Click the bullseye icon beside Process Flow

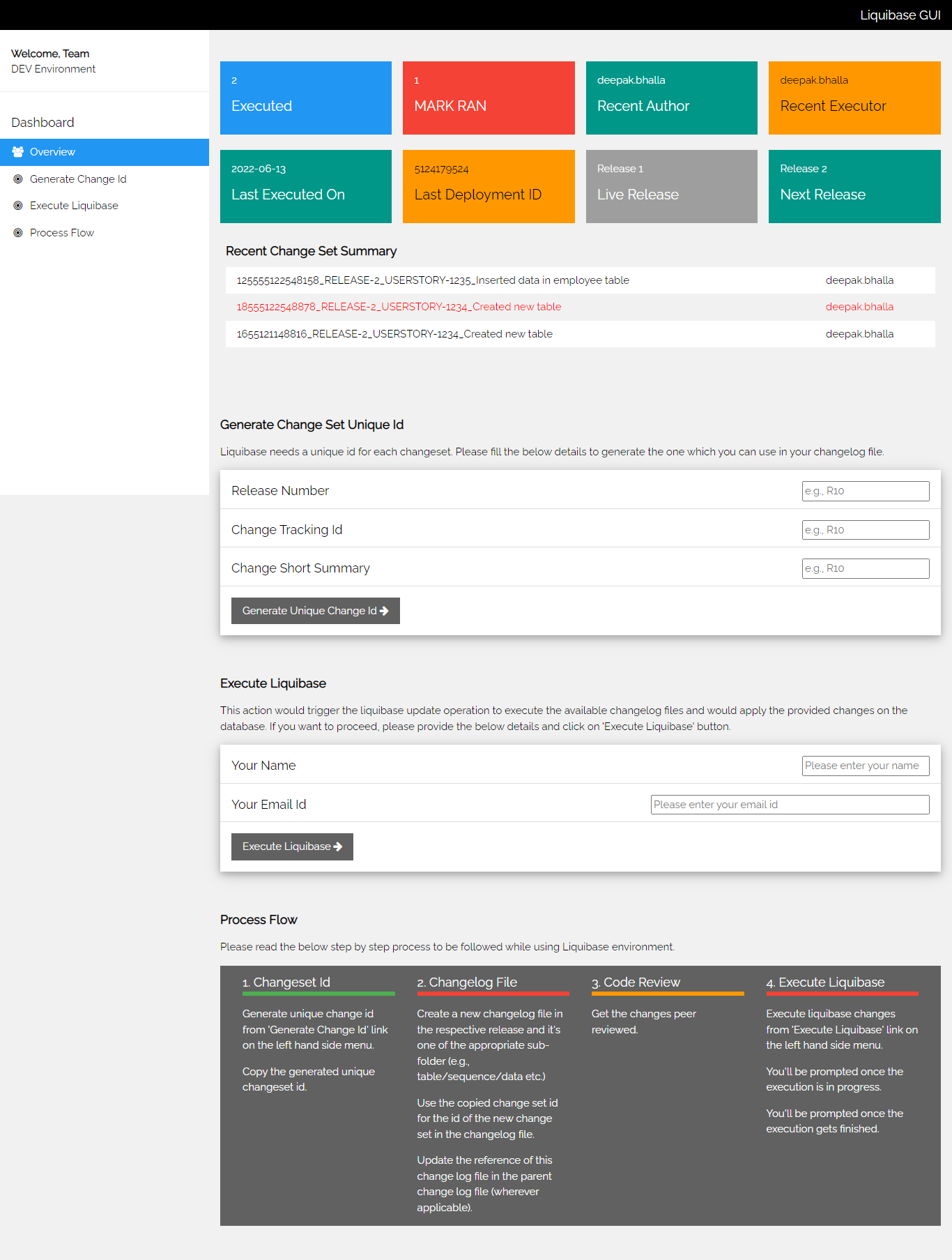click(18, 233)
